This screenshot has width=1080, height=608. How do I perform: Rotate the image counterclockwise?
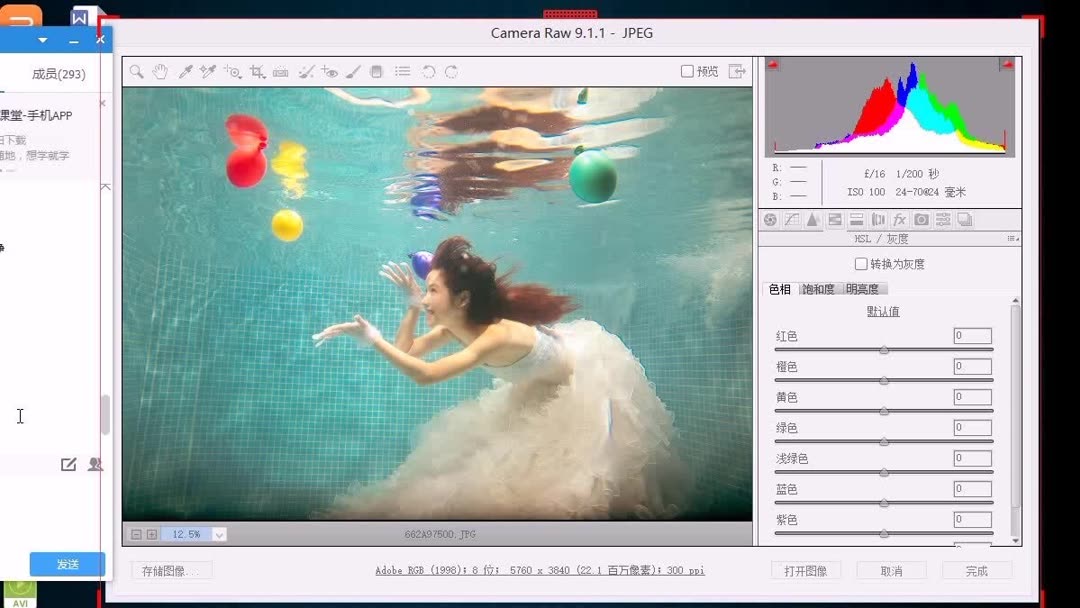tap(430, 71)
